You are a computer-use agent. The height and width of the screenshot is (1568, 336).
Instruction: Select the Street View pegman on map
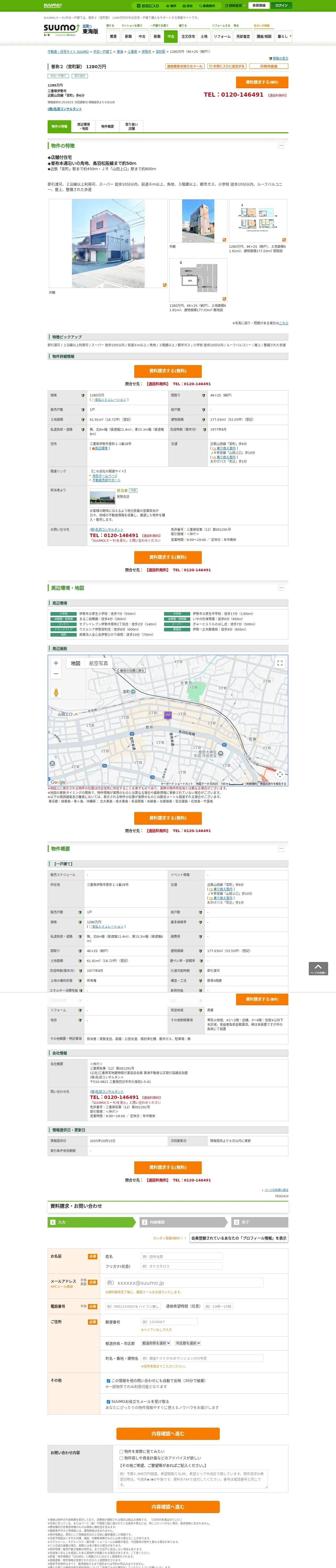(56, 693)
